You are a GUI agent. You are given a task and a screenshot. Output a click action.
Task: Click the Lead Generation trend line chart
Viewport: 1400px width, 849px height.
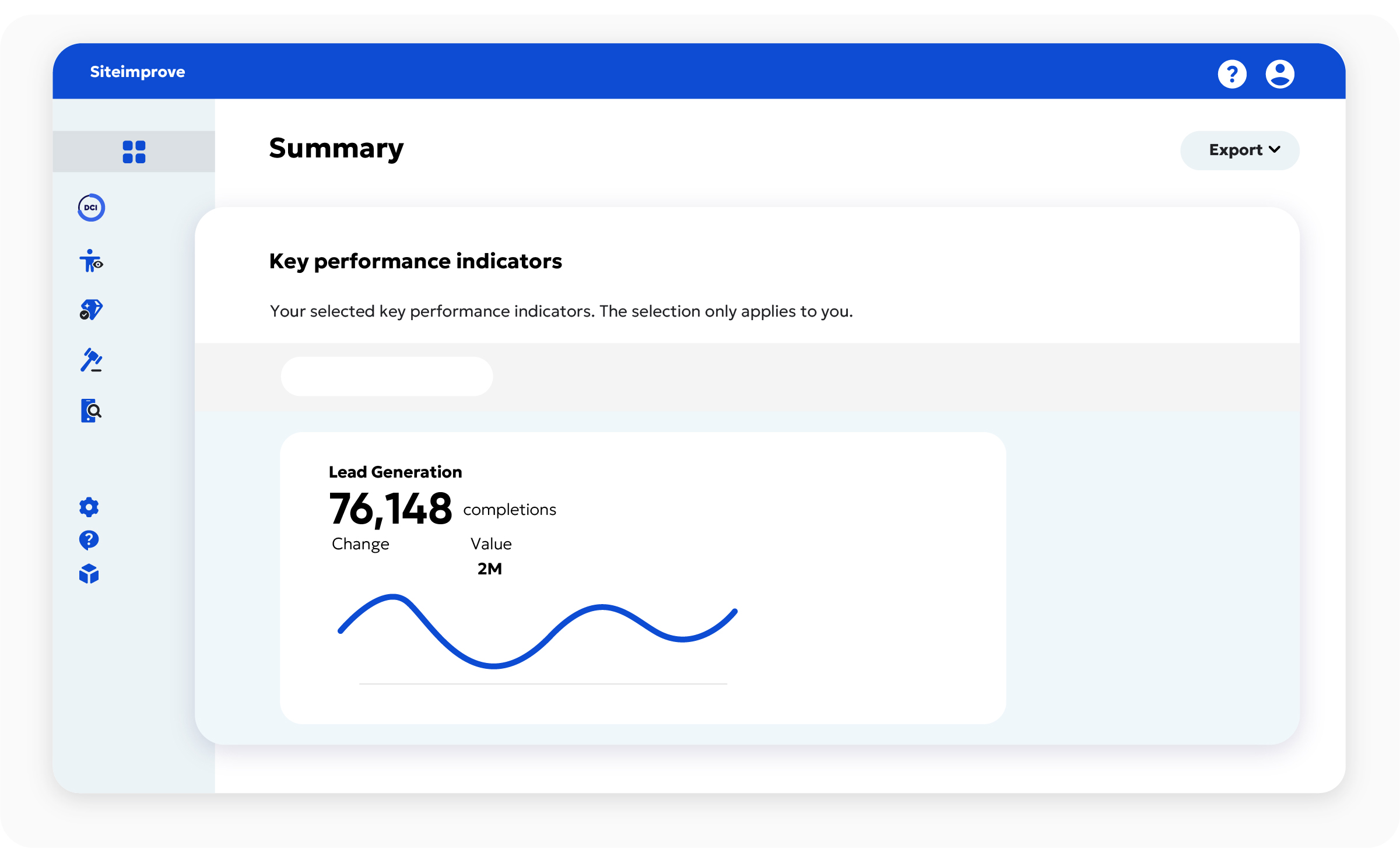tap(536, 633)
